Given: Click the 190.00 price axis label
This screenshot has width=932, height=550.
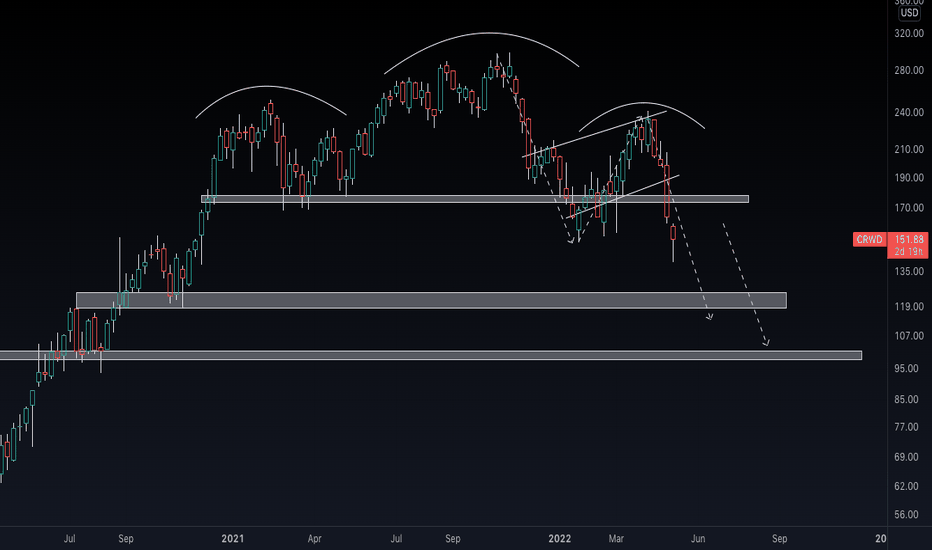Looking at the screenshot, I should coord(909,178).
